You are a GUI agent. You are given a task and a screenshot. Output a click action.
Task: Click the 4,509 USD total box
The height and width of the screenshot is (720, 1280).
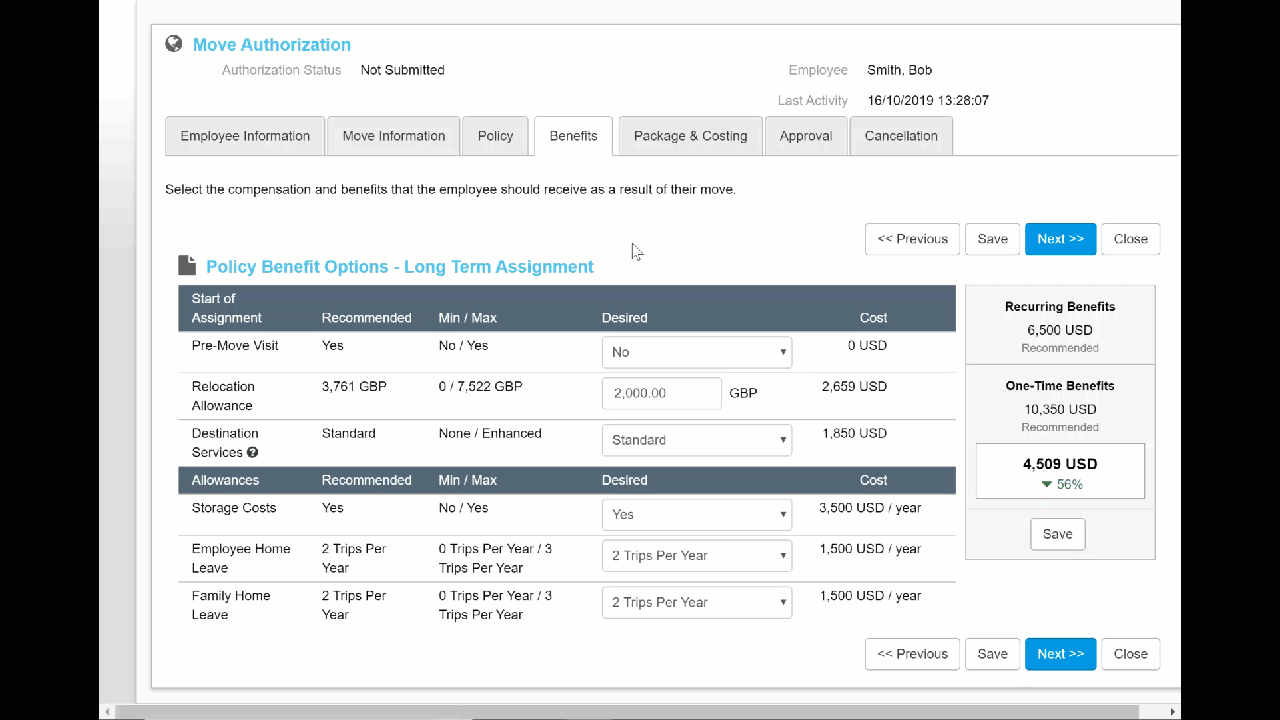click(x=1060, y=471)
